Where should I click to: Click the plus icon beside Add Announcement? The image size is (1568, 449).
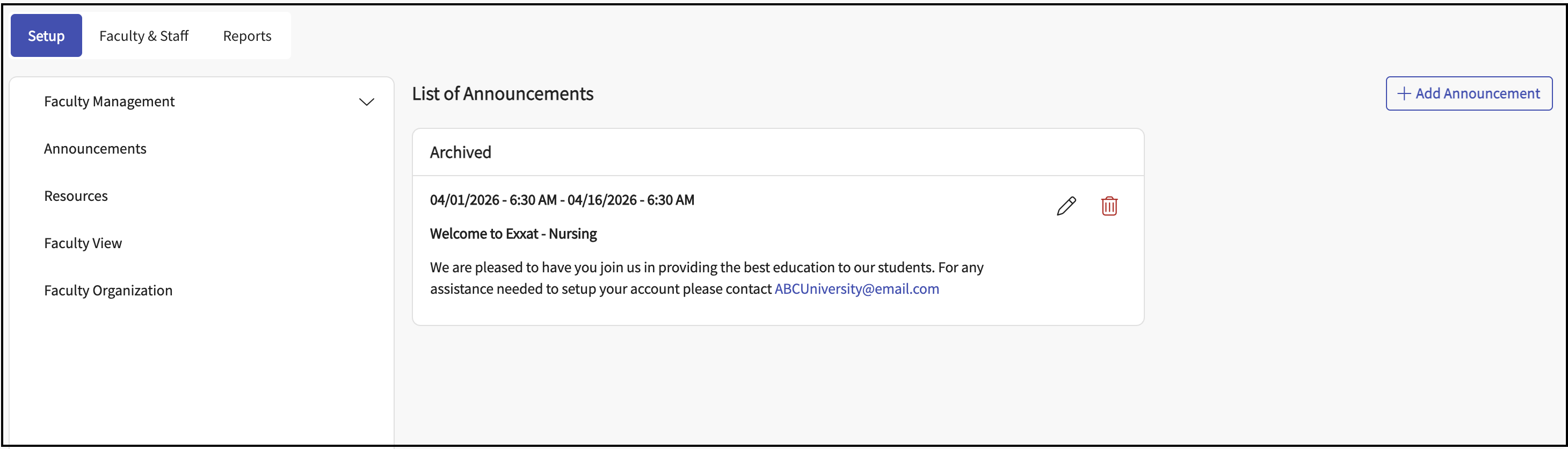1404,93
